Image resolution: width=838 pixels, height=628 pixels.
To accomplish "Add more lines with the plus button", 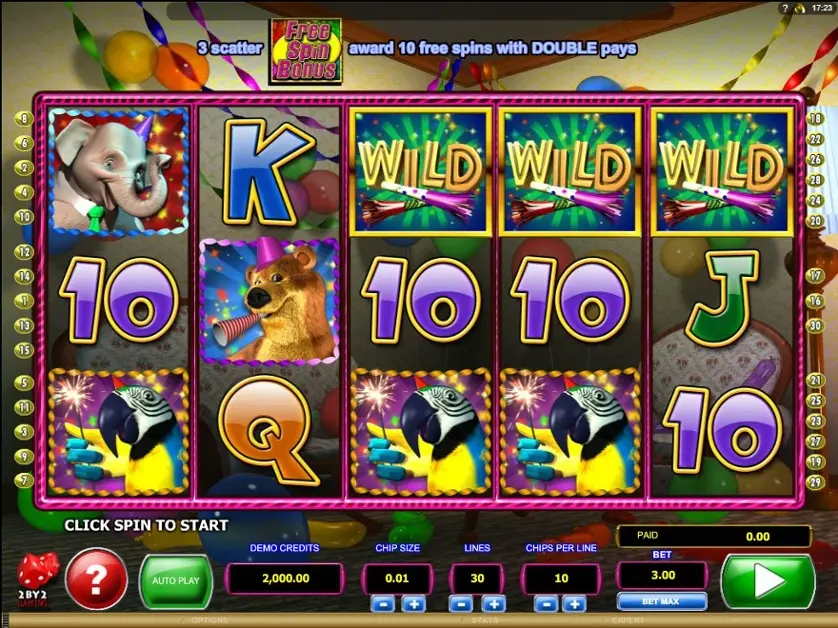I will pyautogui.click(x=493, y=604).
